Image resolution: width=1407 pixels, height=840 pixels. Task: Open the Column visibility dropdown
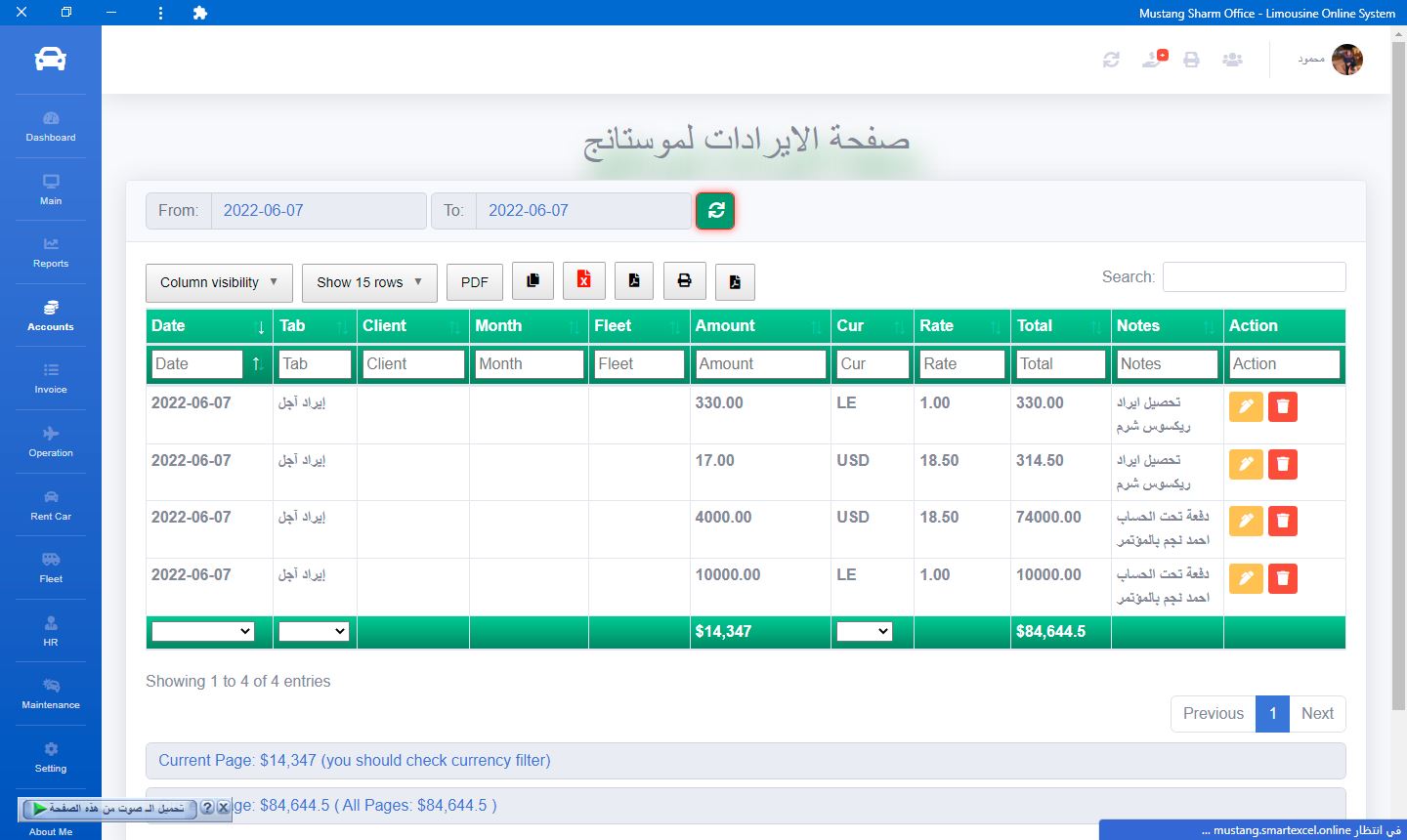point(219,282)
